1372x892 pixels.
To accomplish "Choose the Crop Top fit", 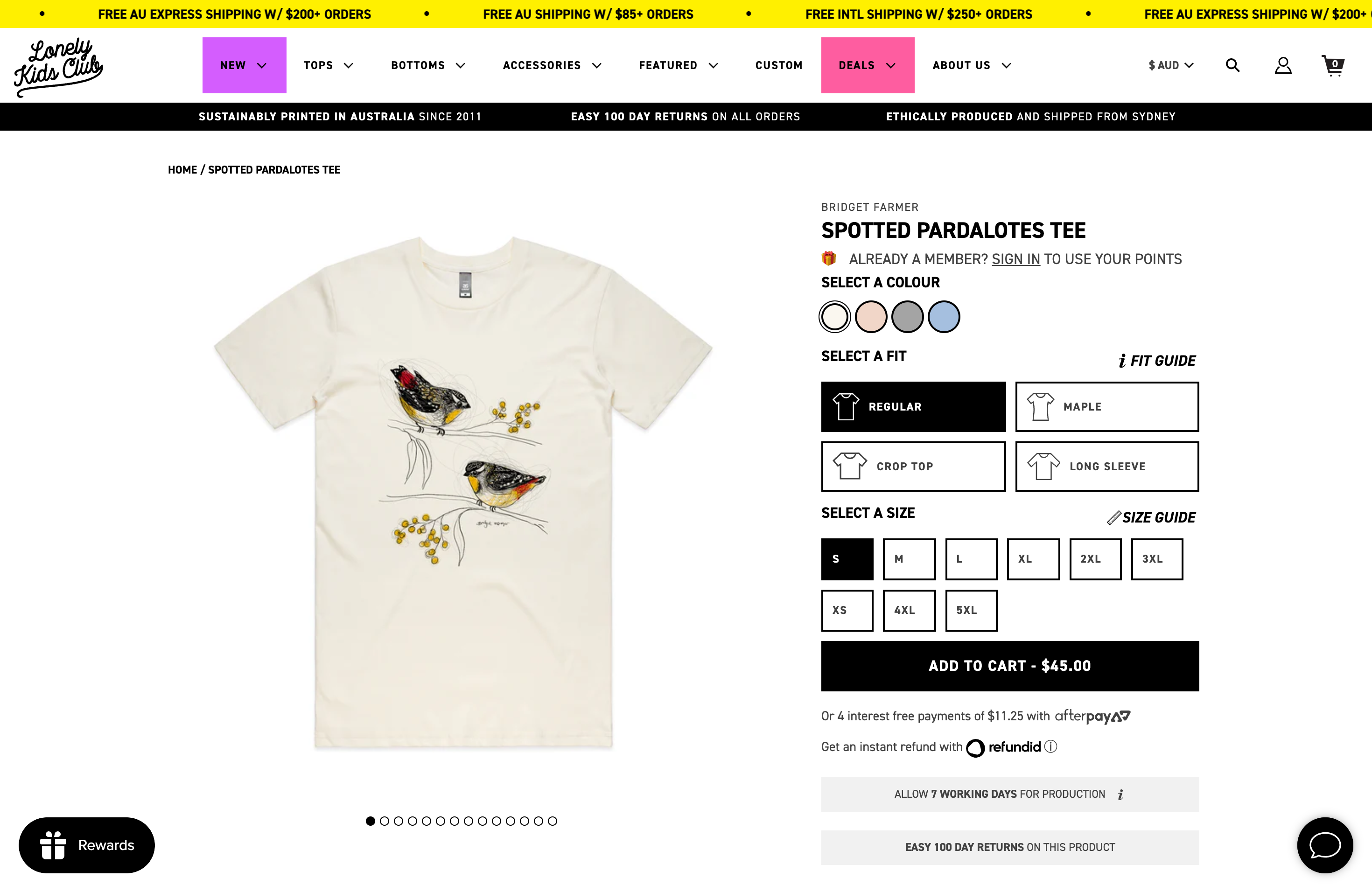I will pyautogui.click(x=913, y=466).
